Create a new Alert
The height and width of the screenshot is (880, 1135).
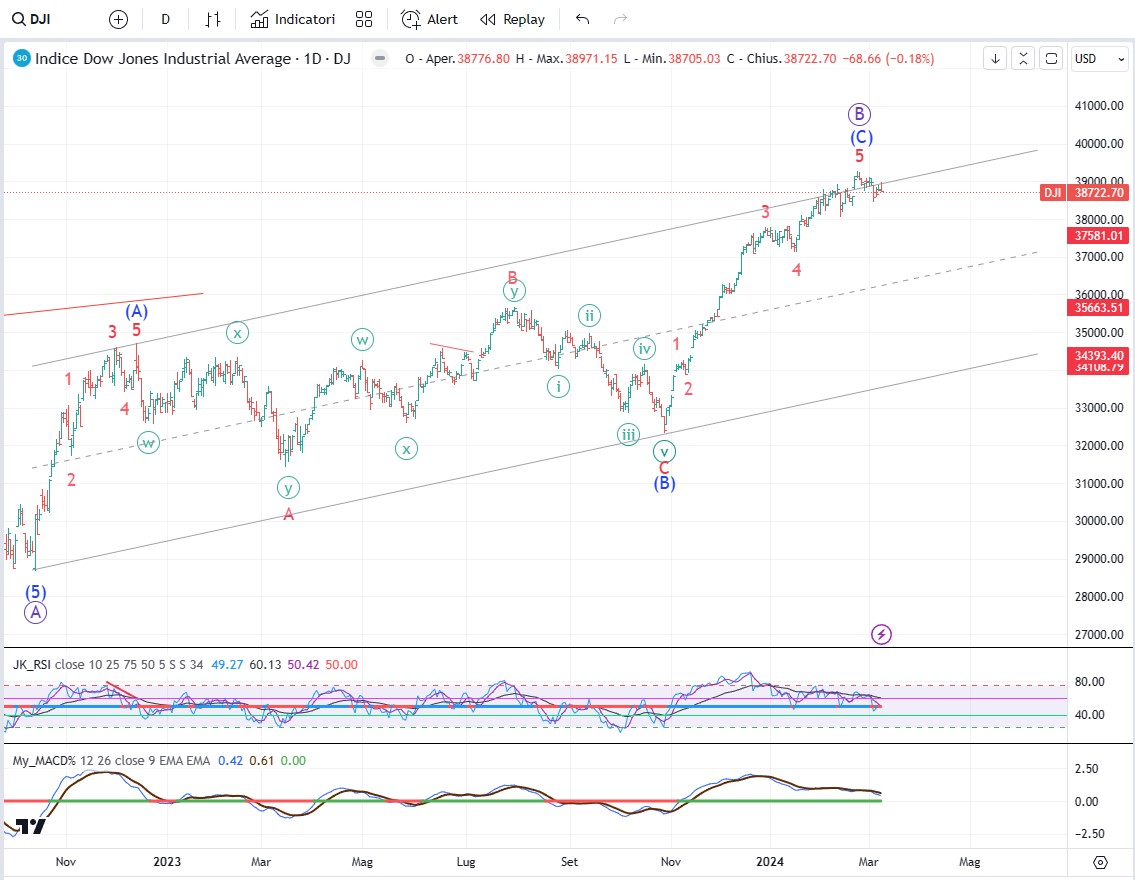(x=429, y=20)
